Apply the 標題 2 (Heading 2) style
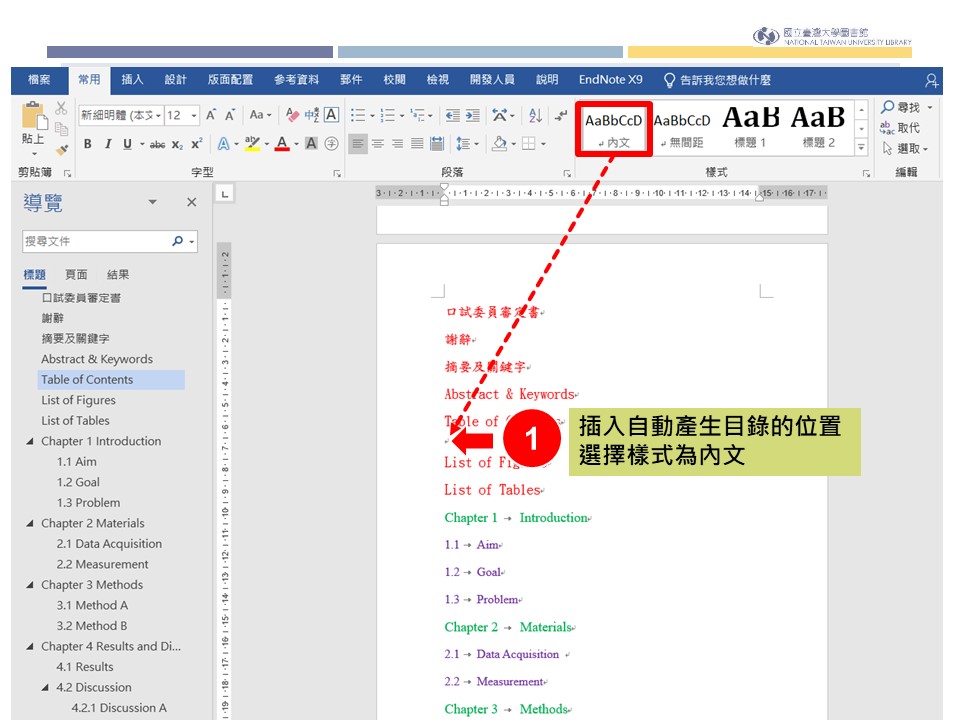 (819, 129)
